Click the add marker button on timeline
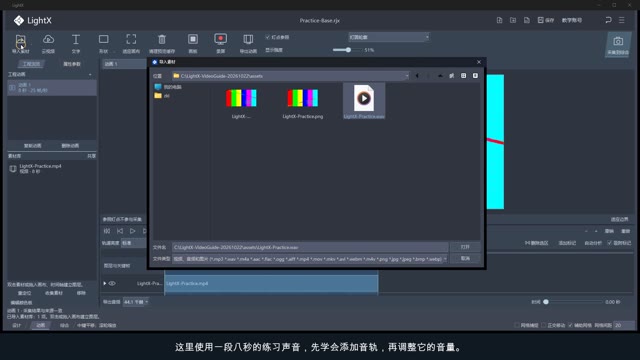Screen dimensions: 640x360 pos(567,243)
